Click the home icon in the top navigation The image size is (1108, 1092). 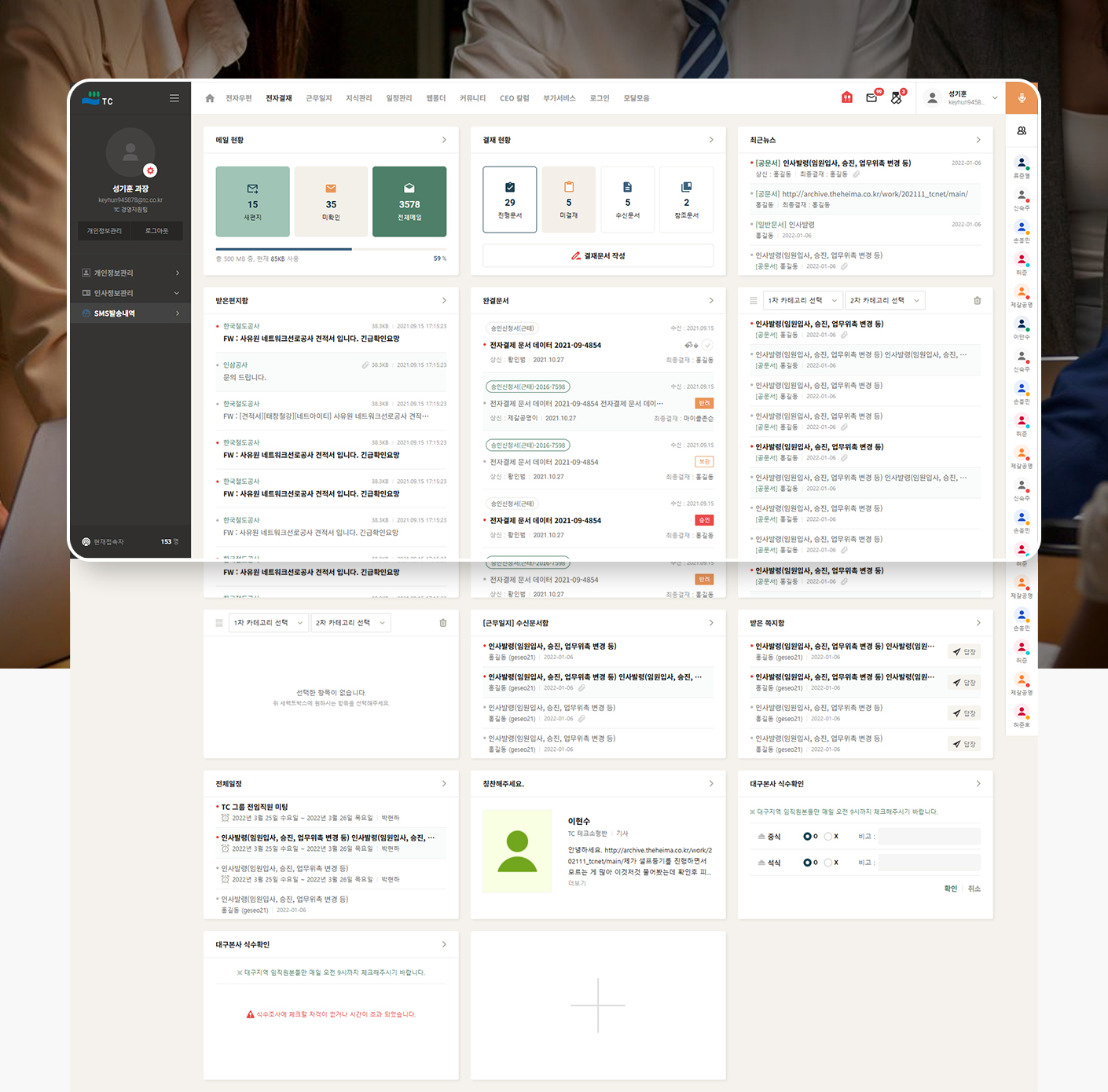pyautogui.click(x=210, y=98)
